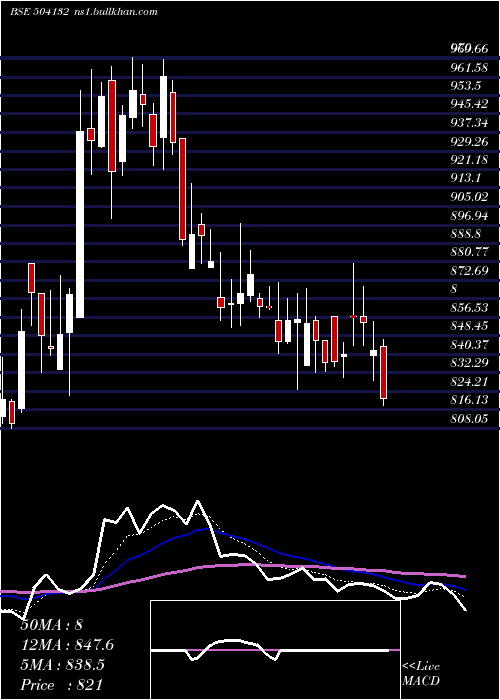500x700 pixels.
Task: Click the last red candlestick on the chart
Action: 383,372
